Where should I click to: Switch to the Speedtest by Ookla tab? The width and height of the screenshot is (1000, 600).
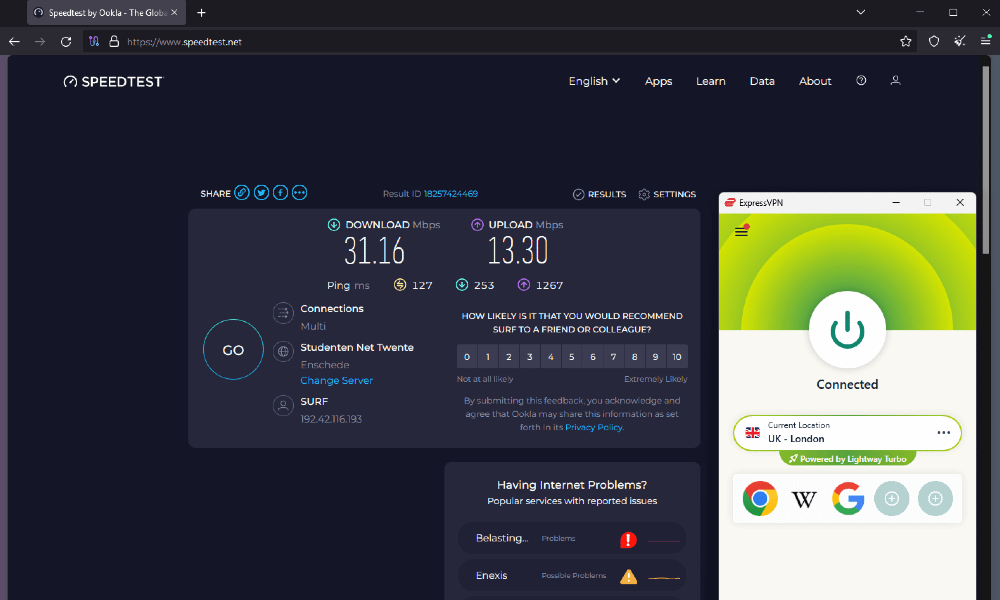click(95, 13)
